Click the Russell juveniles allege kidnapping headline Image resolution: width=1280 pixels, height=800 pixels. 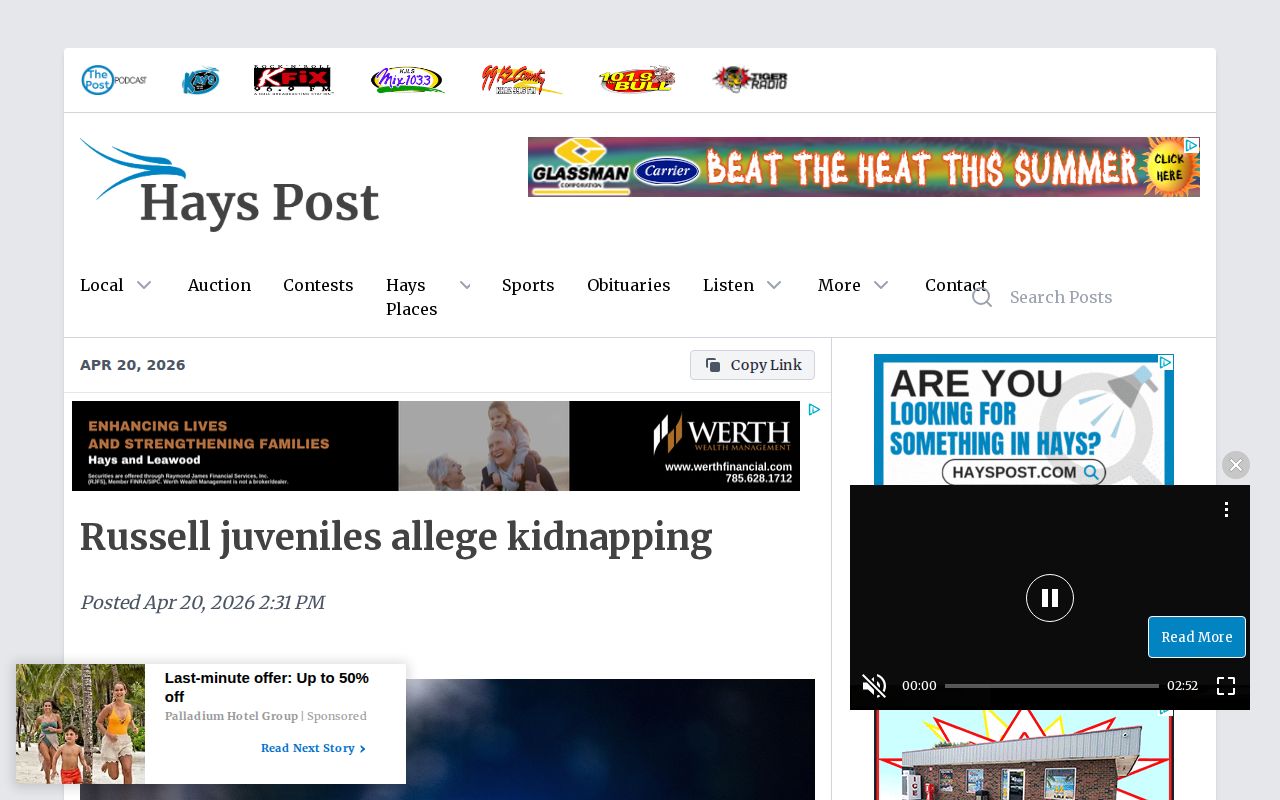pos(396,537)
